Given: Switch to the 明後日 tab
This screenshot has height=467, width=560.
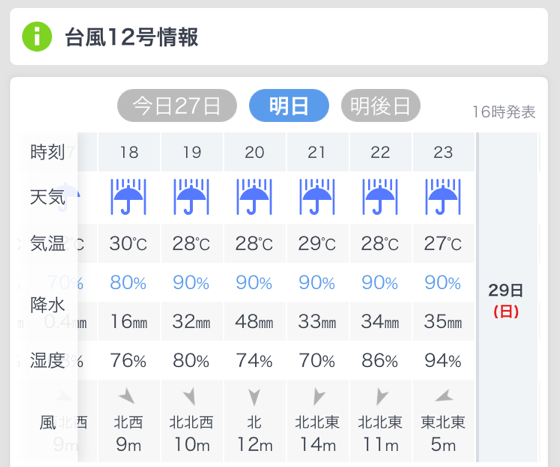Looking at the screenshot, I should click(380, 106).
